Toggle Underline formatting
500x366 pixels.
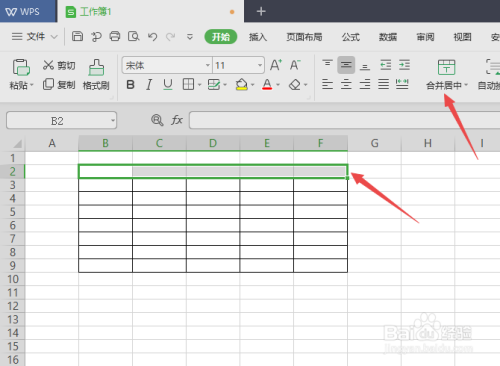click(x=168, y=85)
